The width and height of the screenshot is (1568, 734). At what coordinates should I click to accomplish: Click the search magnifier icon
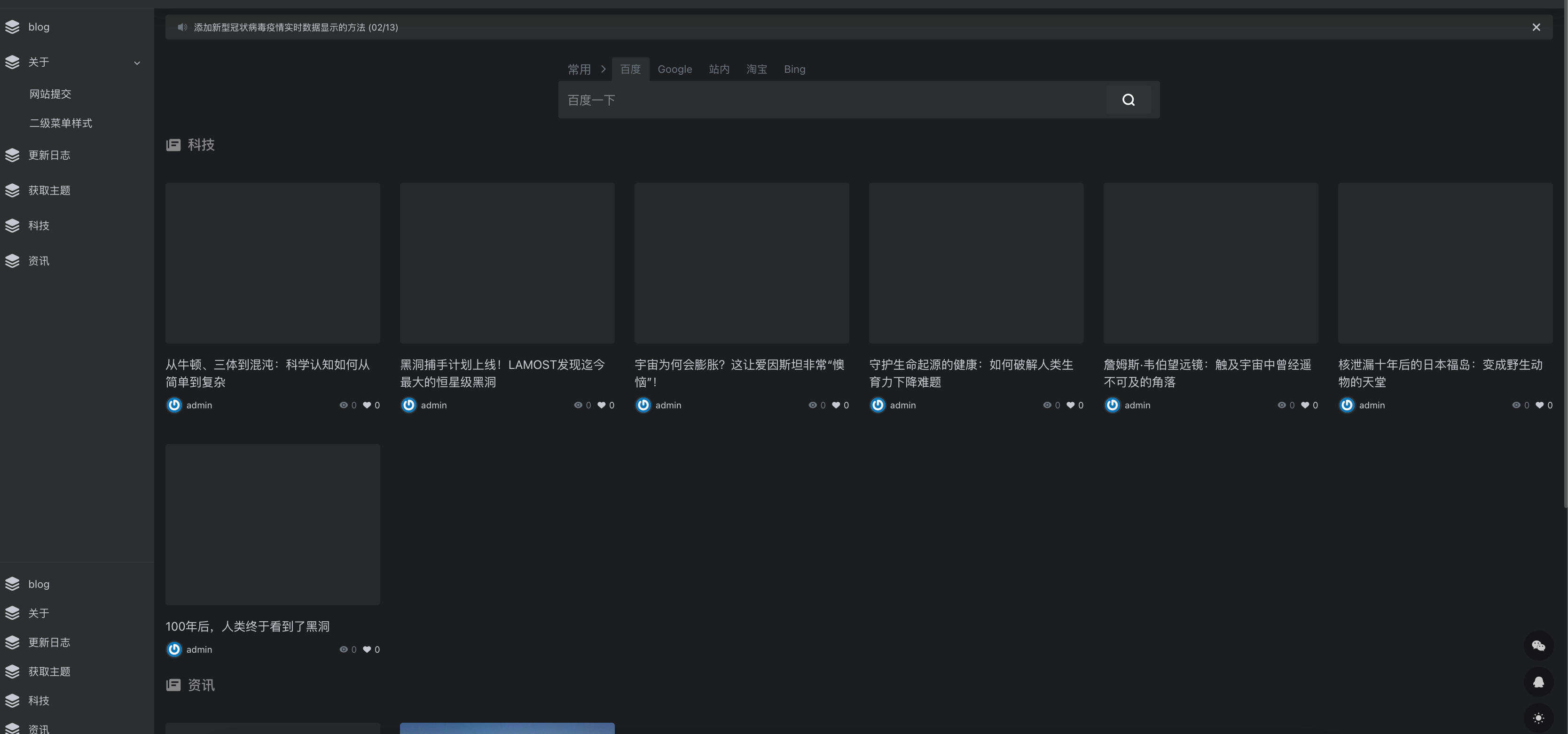[1129, 99]
